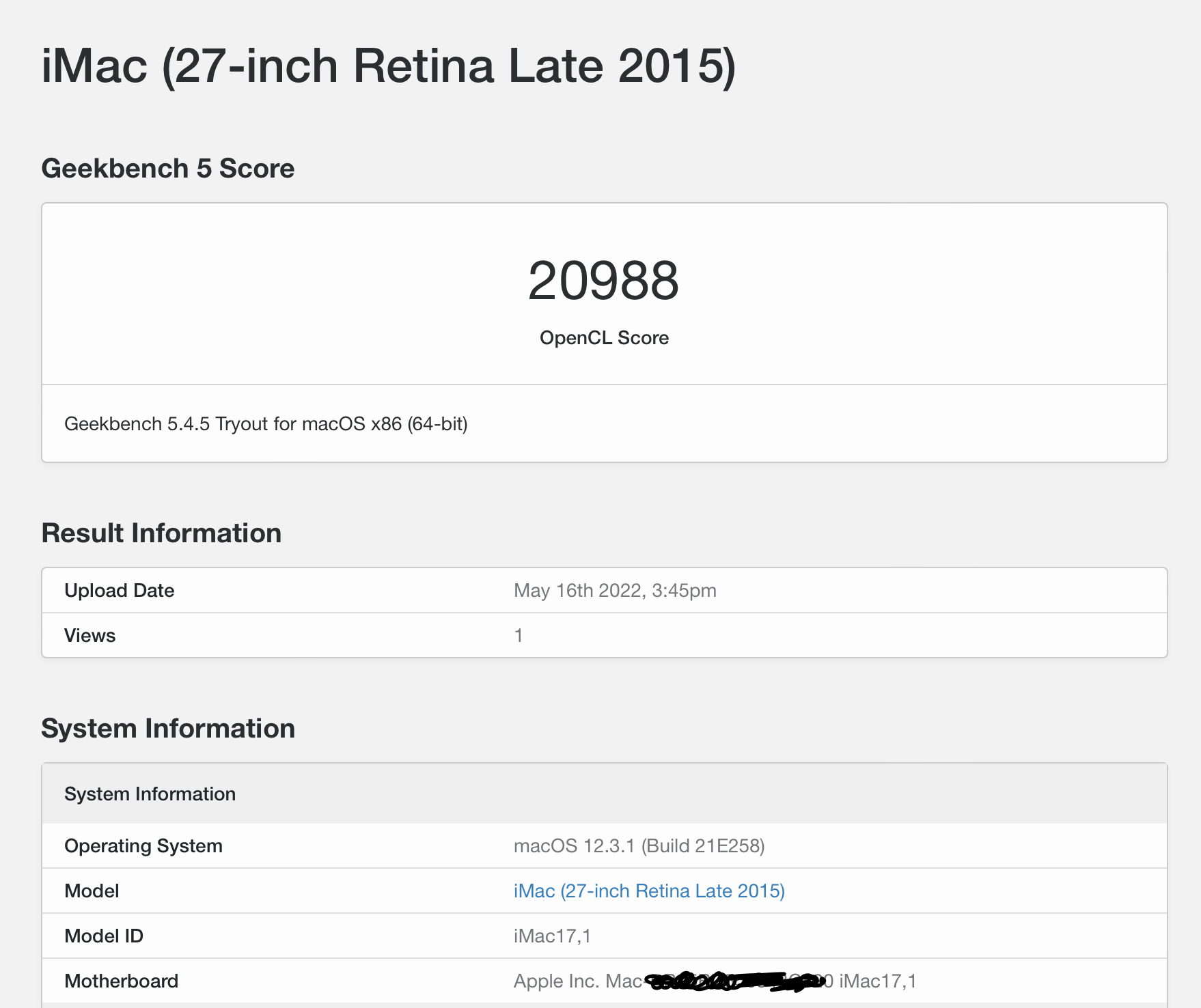
Task: Click the OpenCL Score label
Action: [604, 337]
